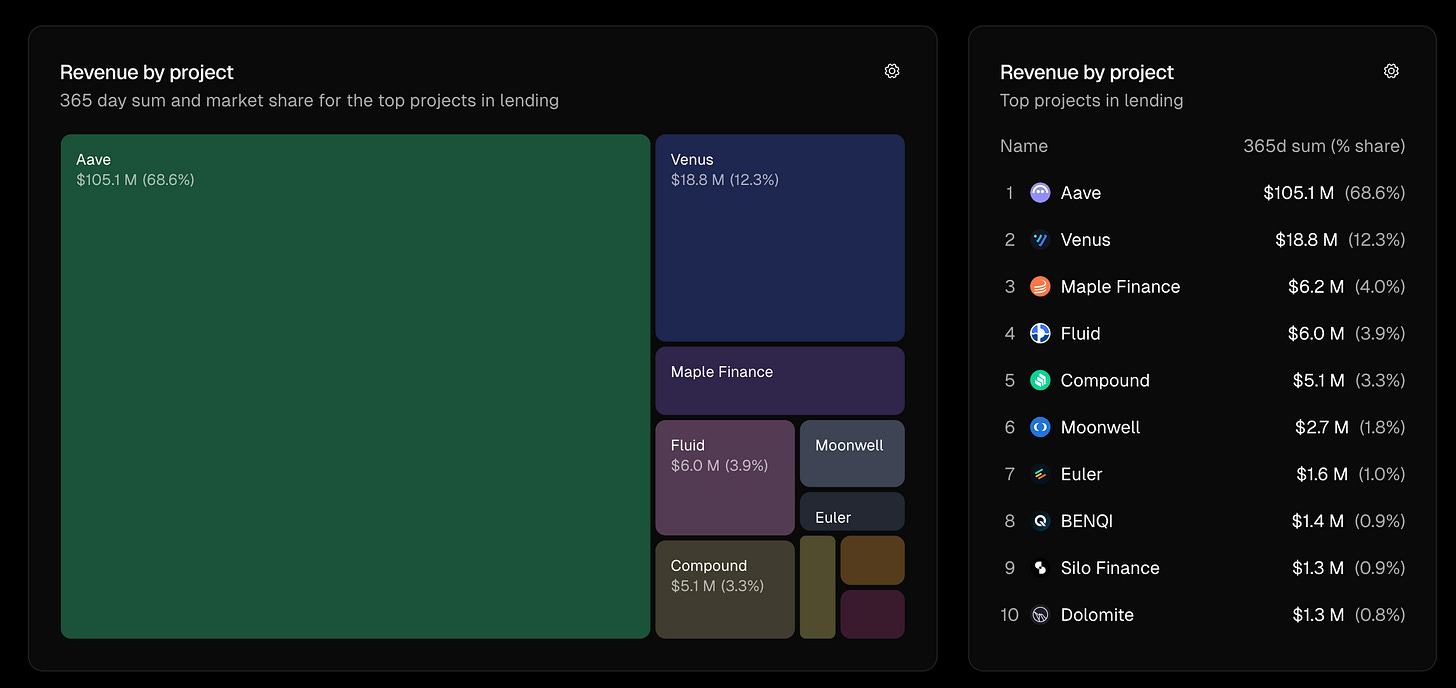The width and height of the screenshot is (1456, 688).
Task: Select the Maple Finance treemap block
Action: (x=780, y=381)
